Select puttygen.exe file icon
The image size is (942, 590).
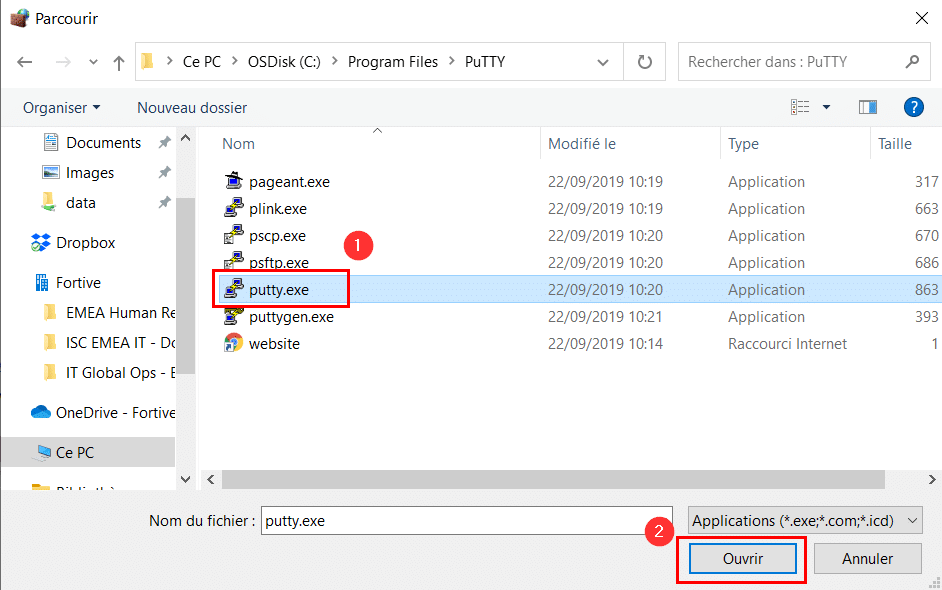[x=234, y=315]
